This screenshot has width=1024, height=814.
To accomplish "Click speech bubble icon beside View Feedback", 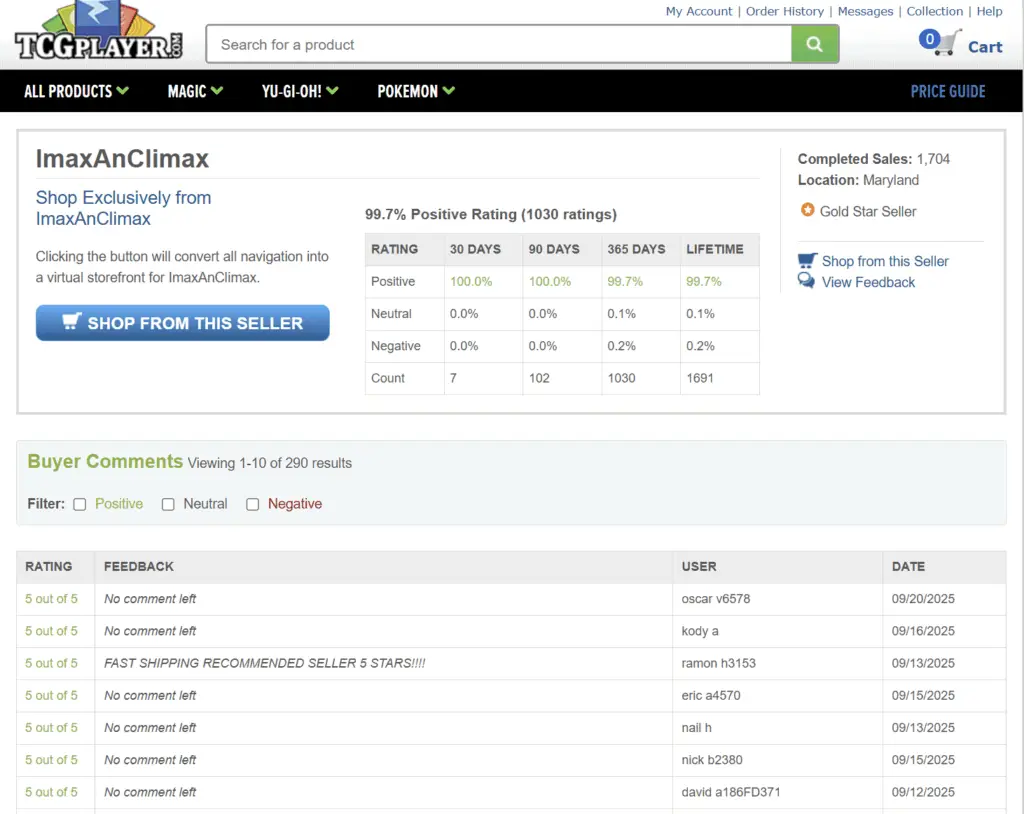I will (x=807, y=282).
